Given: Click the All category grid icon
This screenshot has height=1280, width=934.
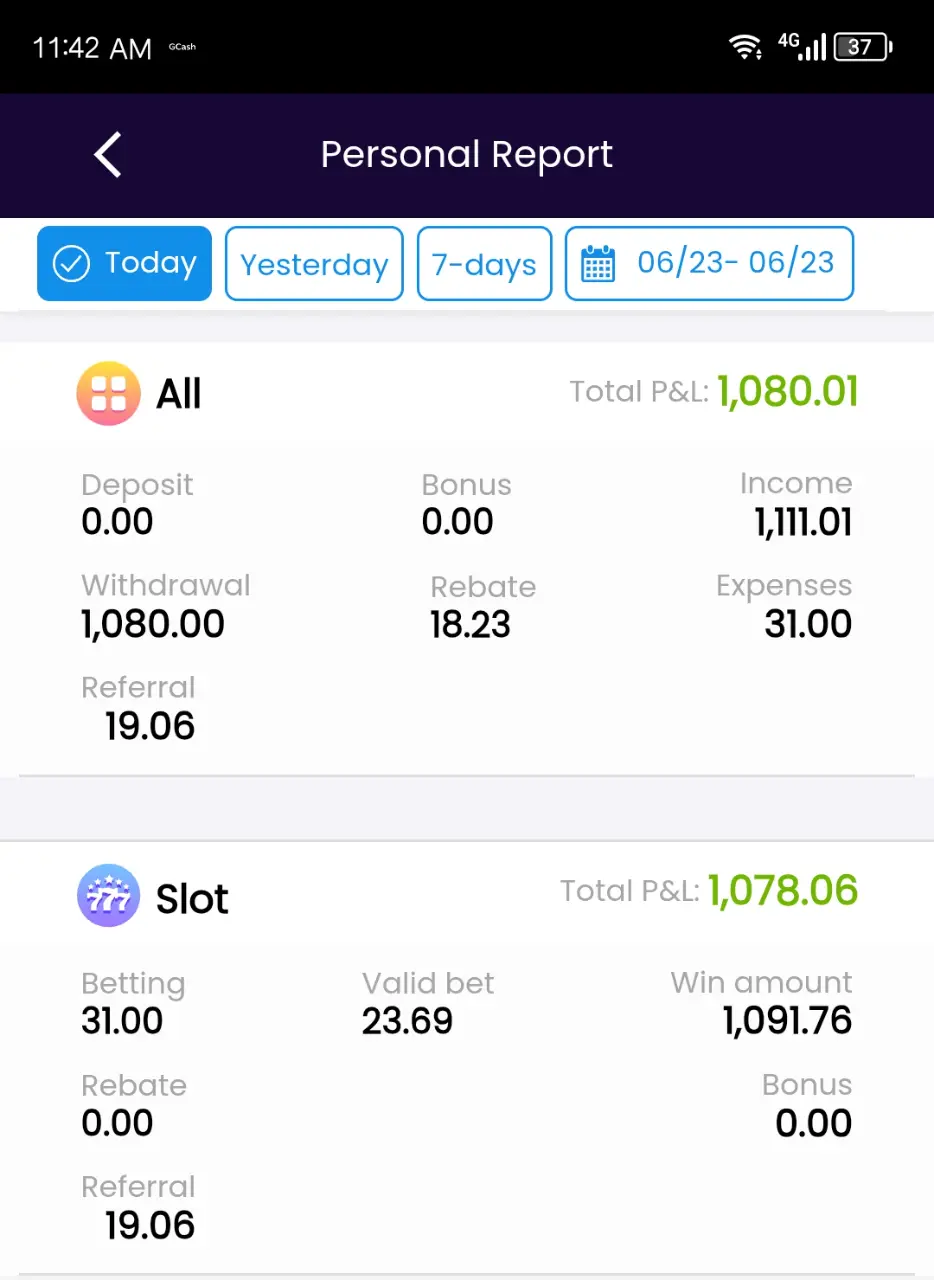Looking at the screenshot, I should 108,393.
